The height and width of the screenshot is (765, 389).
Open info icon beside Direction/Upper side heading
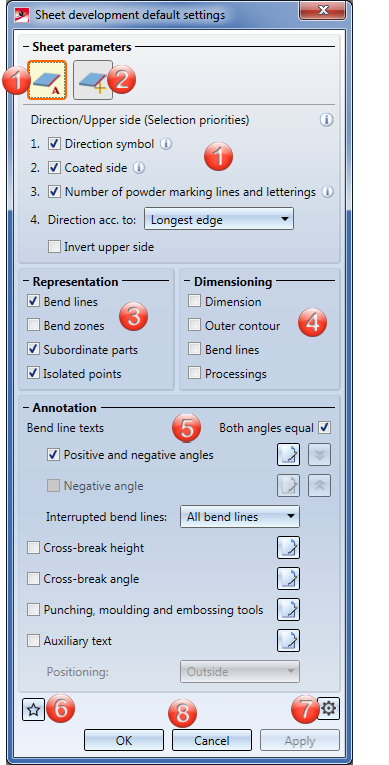coord(327,120)
